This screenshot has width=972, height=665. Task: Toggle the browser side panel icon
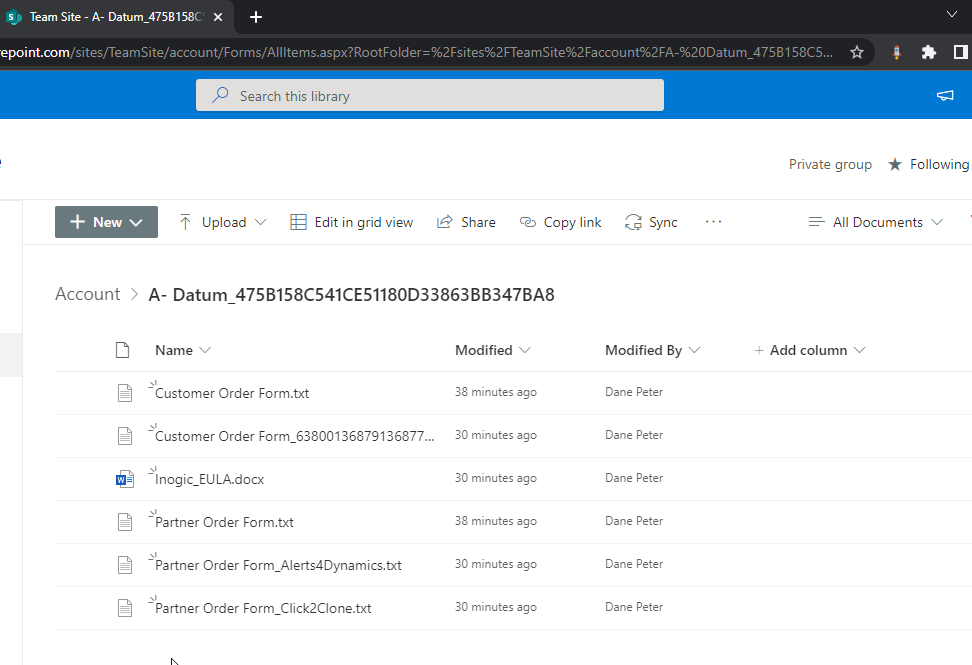pos(960,52)
